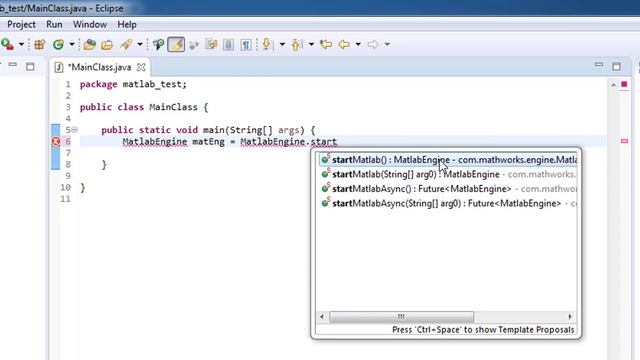Click the proposal list horizontal scrollbar thumb
The height and width of the screenshot is (360, 640).
402,316
